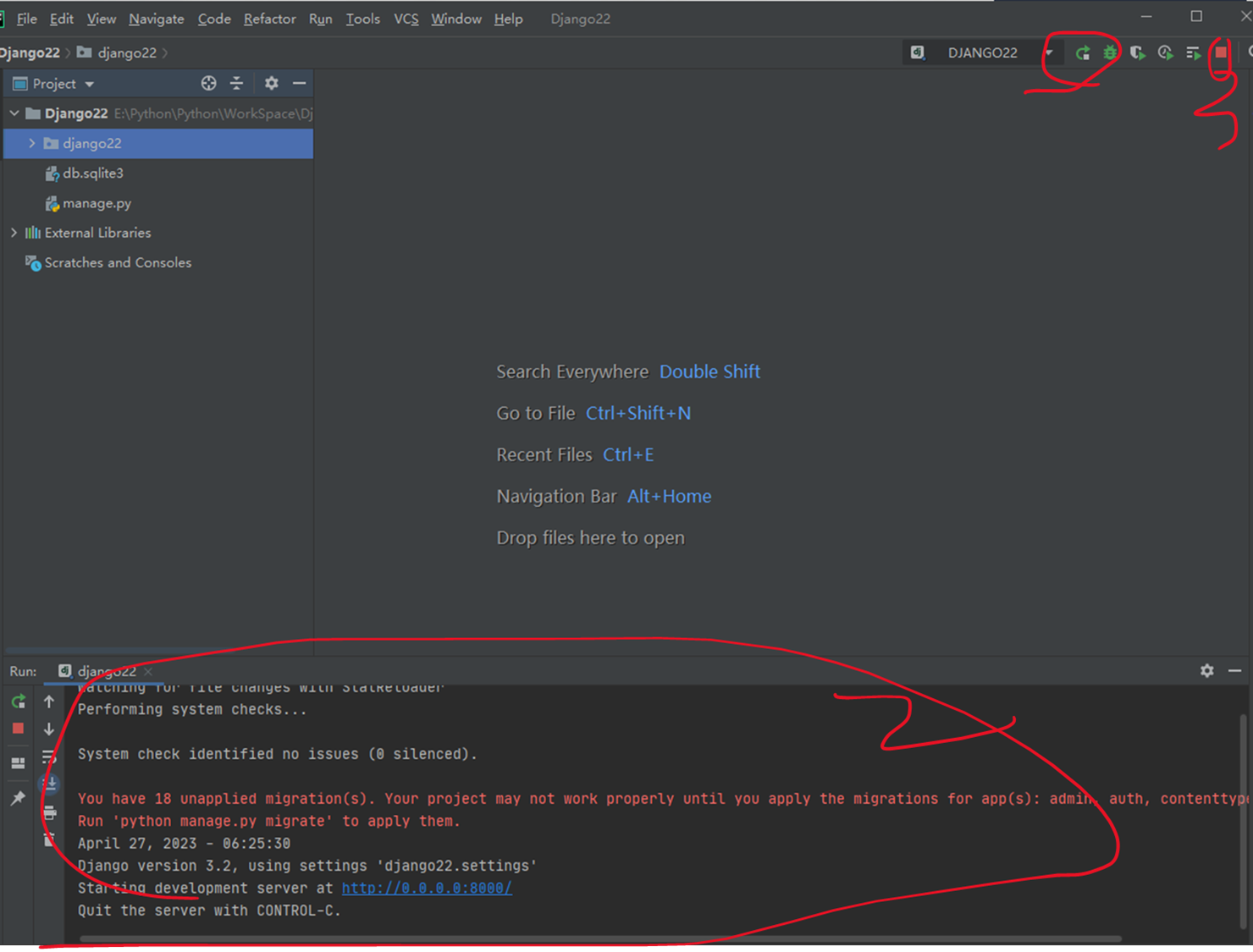
Task: Open the http://0.0.0.0:8000/ server link
Action: 427,889
